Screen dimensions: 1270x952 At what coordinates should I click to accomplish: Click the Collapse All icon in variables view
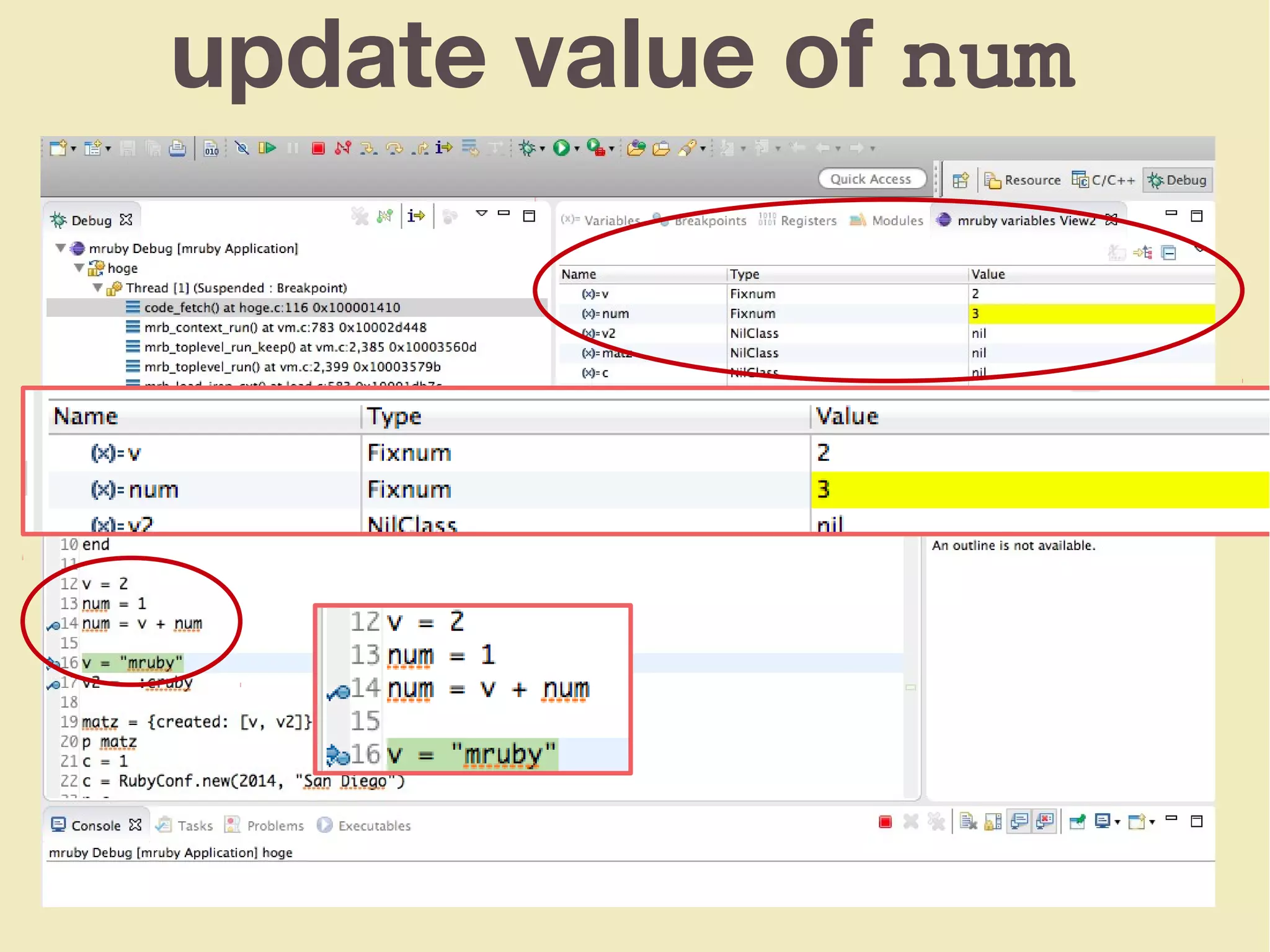(x=1169, y=252)
